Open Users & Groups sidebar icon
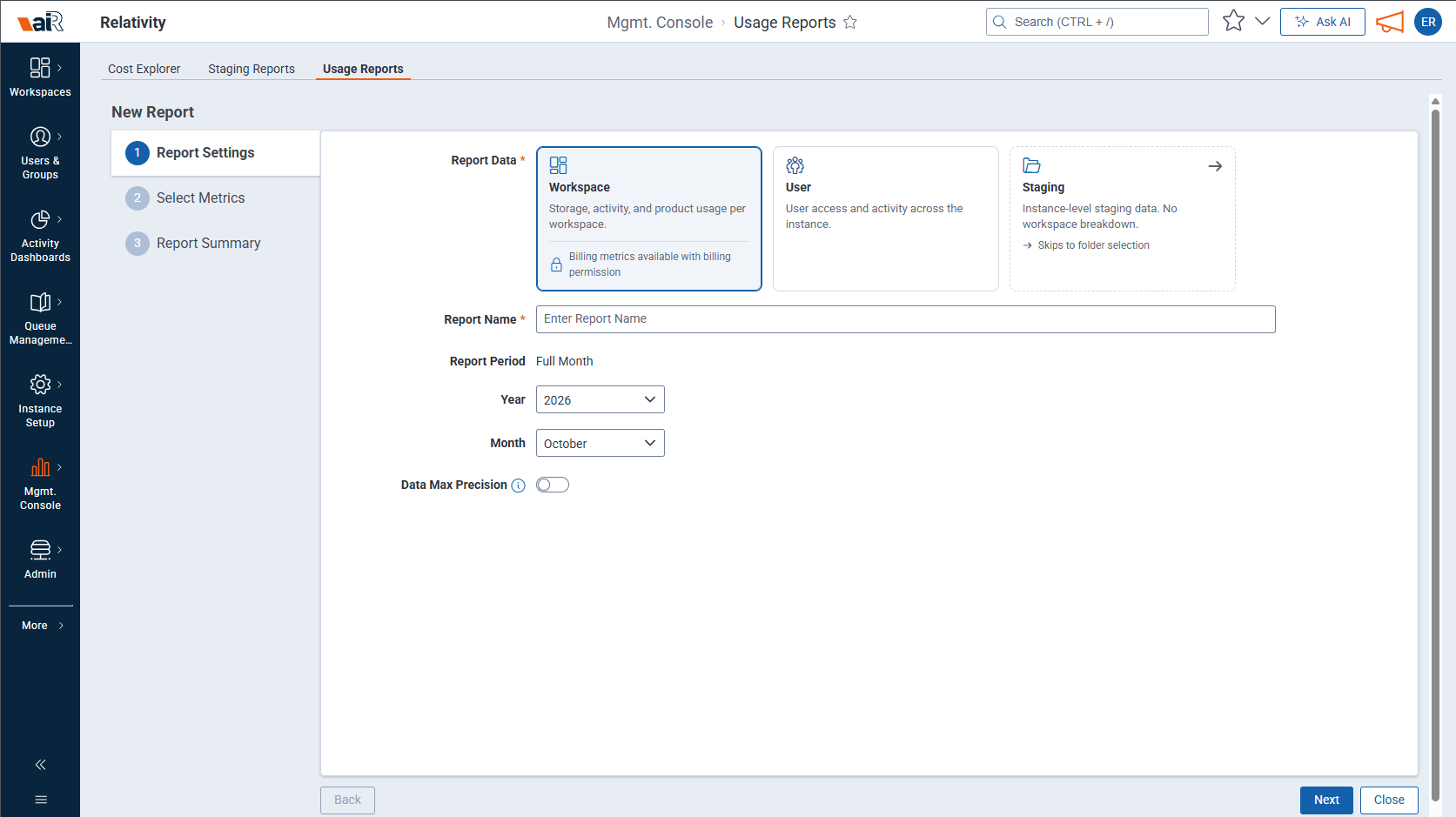Image resolution: width=1456 pixels, height=817 pixels. click(x=40, y=137)
